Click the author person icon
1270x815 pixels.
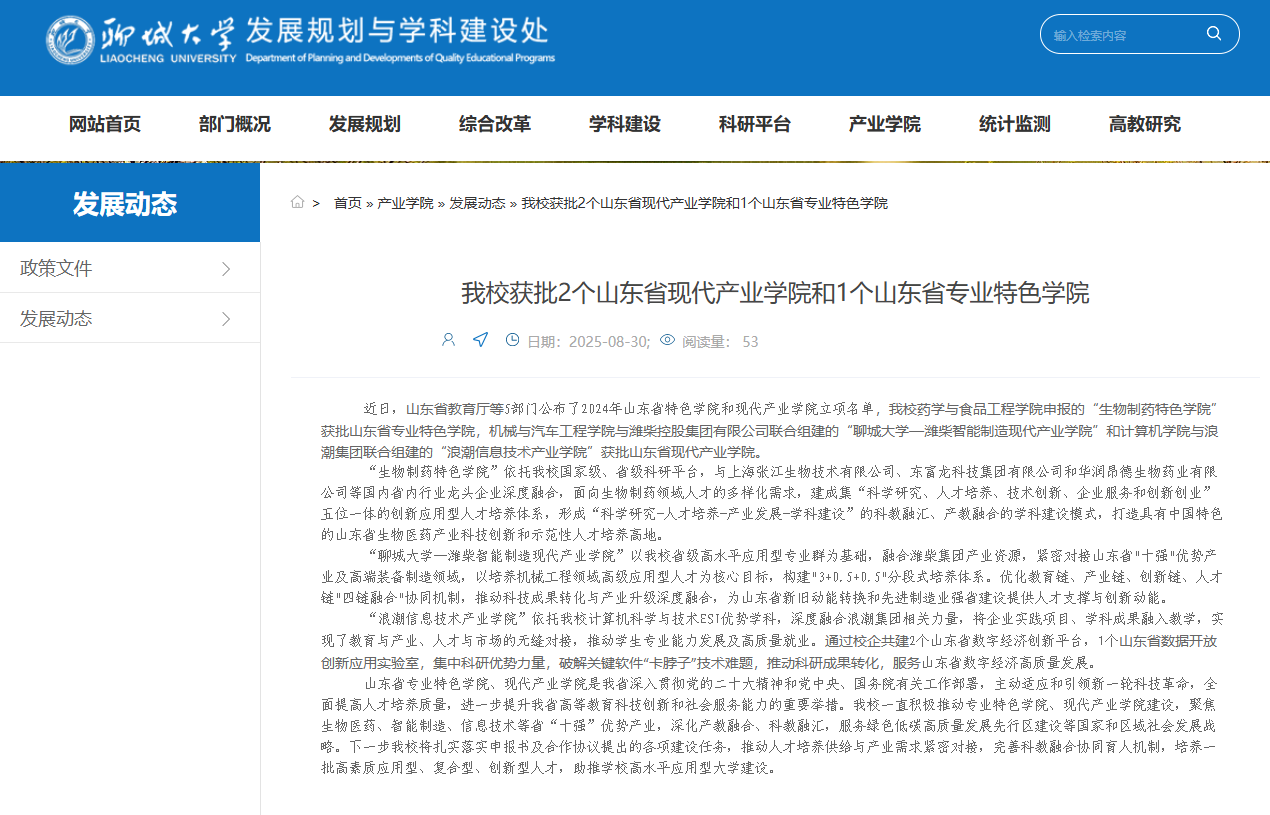(448, 340)
